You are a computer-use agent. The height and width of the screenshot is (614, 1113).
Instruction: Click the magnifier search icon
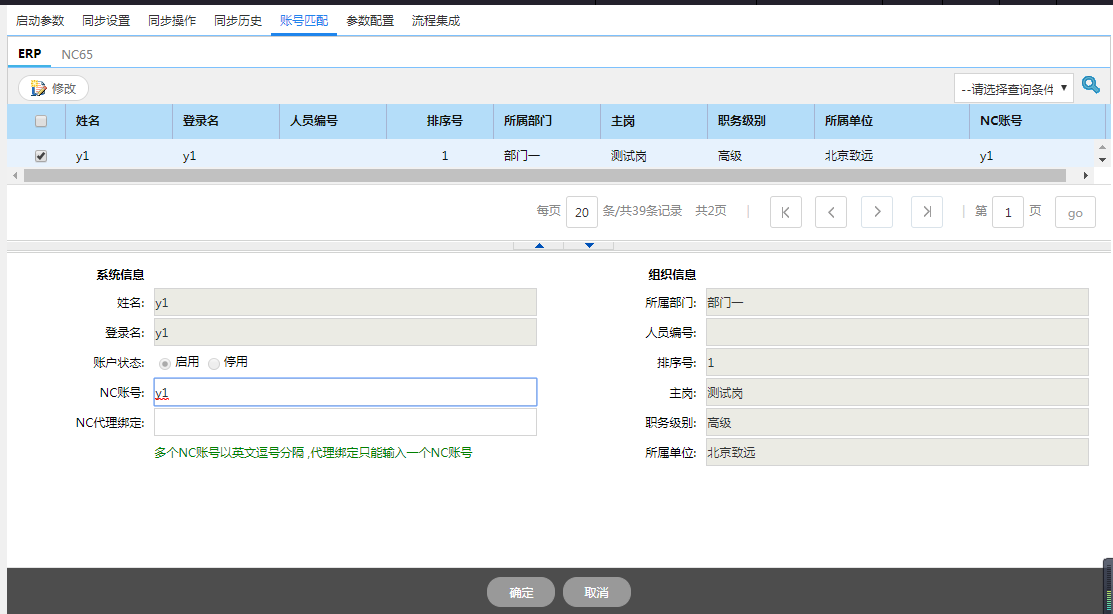(1090, 86)
